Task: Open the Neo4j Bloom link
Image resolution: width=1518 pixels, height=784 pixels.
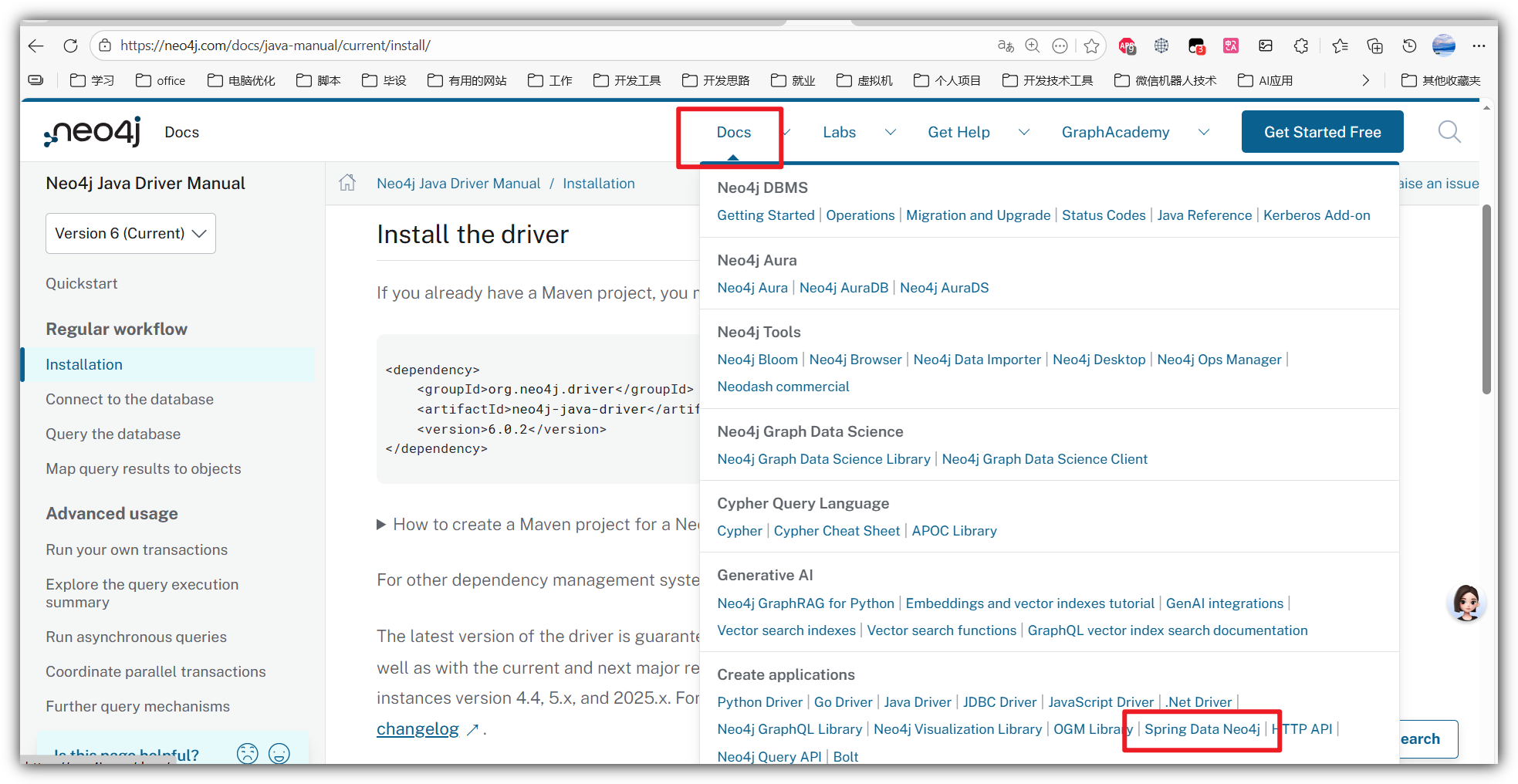Action: (757, 360)
